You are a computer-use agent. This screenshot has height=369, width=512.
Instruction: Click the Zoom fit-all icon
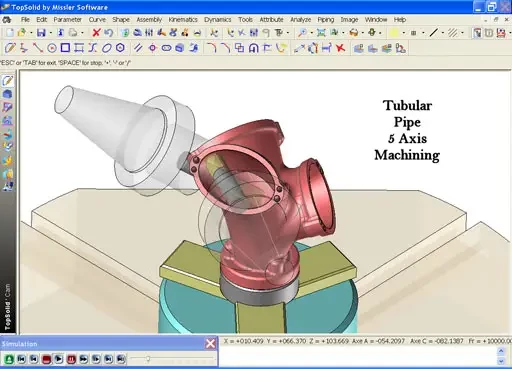click(321, 33)
